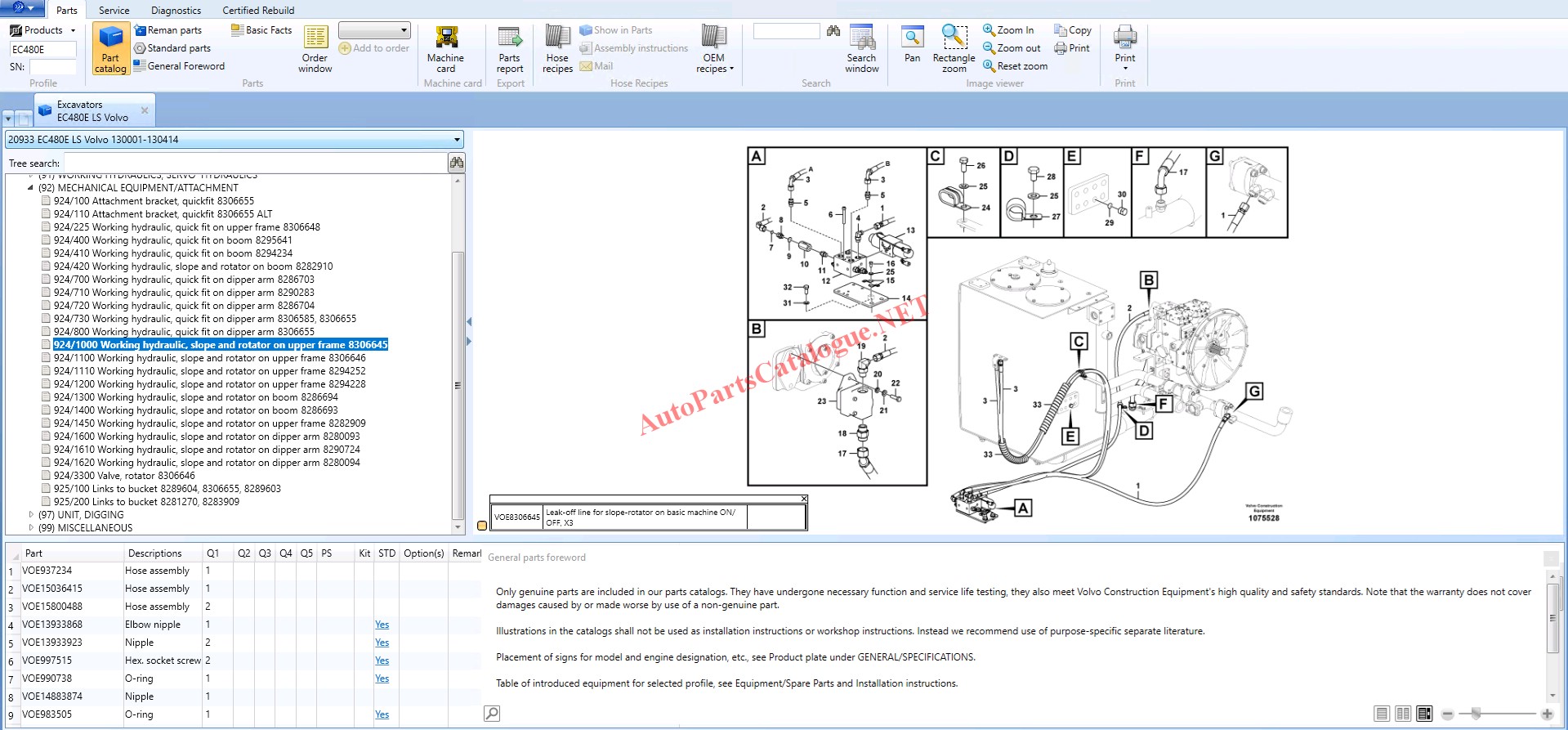Open the Machine card
Screen dimensions: 1568x730
445,50
